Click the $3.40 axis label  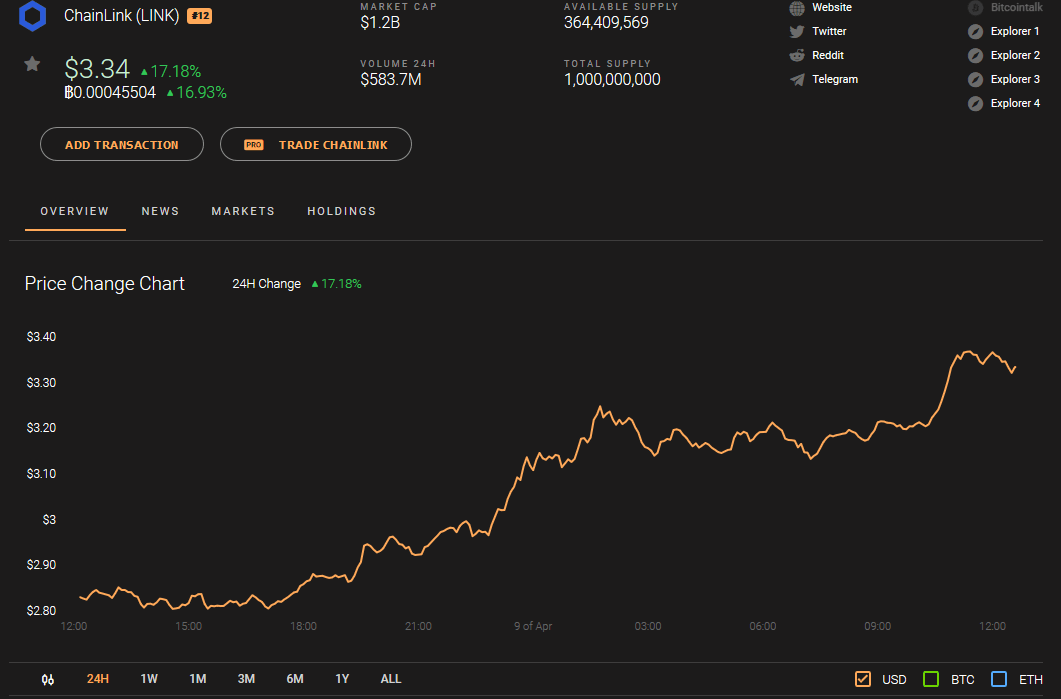pyautogui.click(x=41, y=337)
